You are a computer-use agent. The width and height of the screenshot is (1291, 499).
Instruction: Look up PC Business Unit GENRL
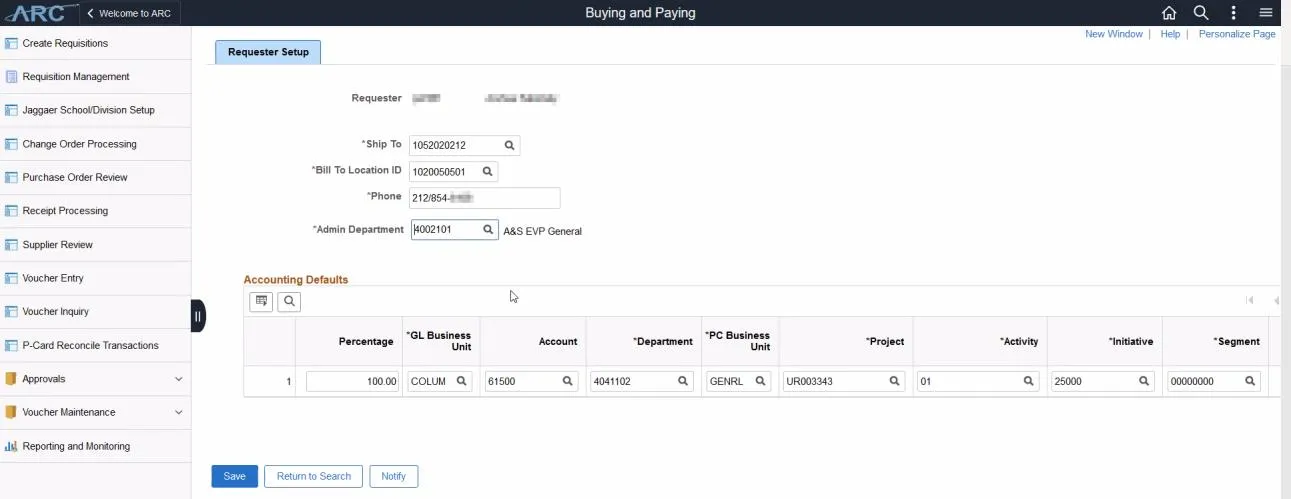[x=760, y=381]
